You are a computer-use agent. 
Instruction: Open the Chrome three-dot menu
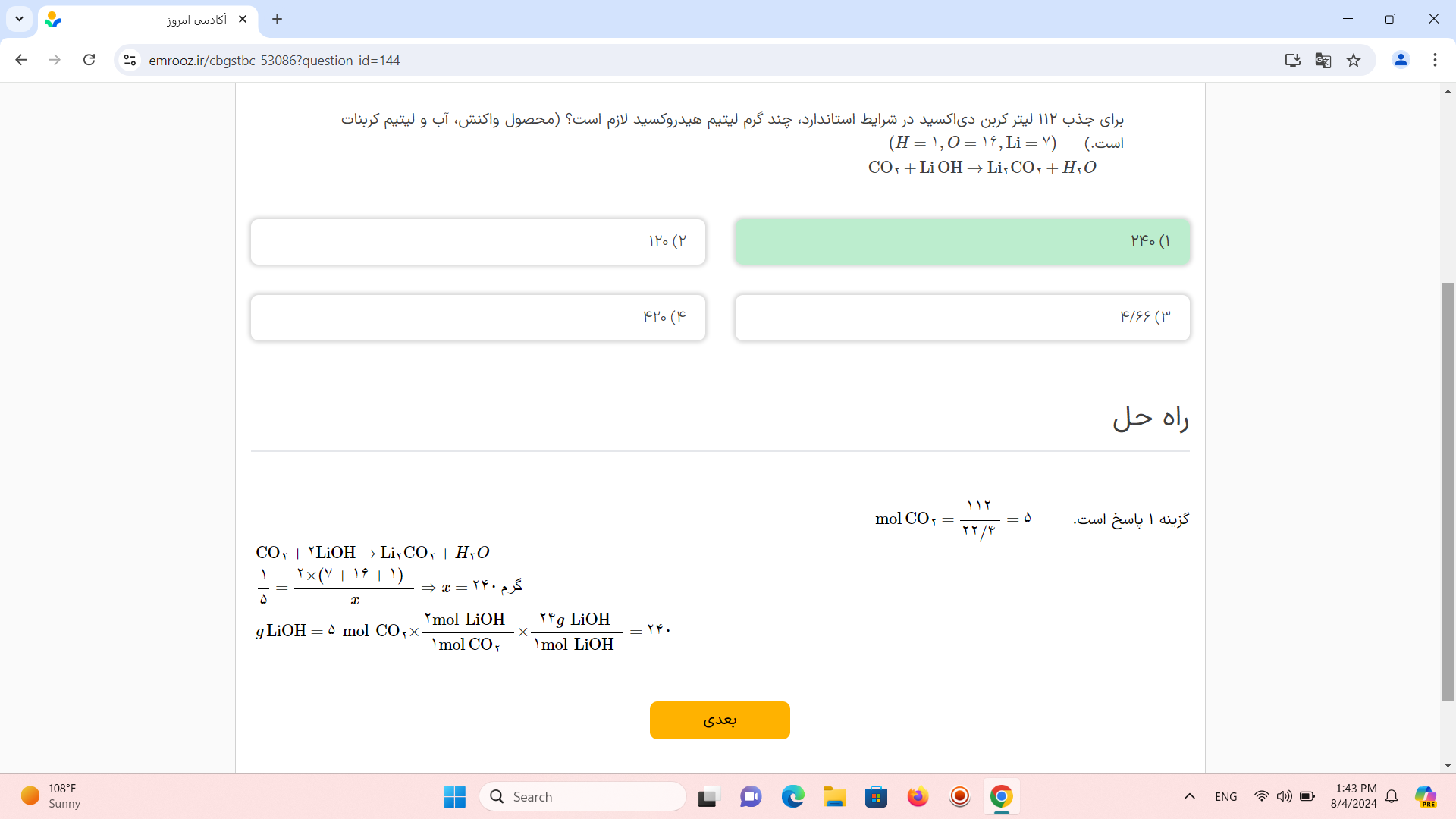1435,60
